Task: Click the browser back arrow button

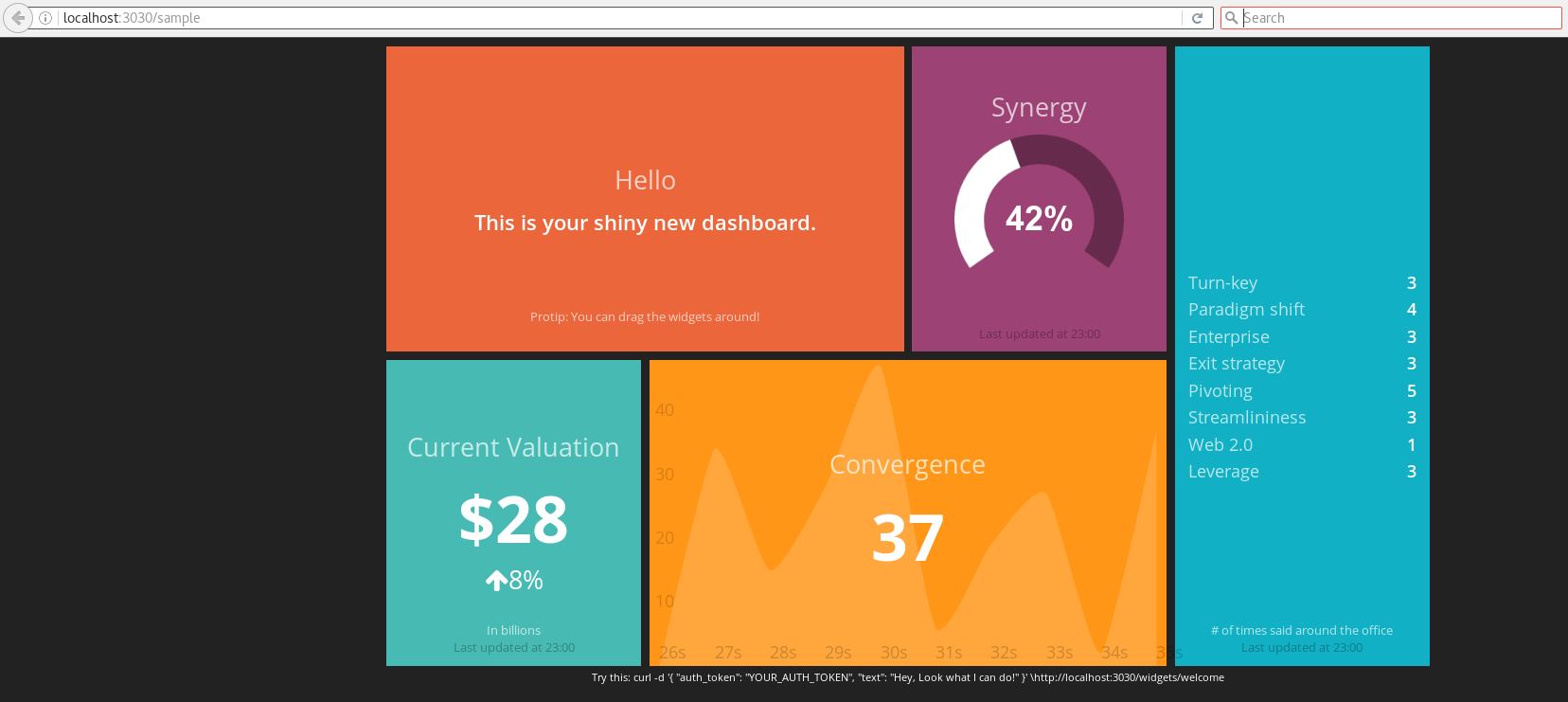Action: 18,18
